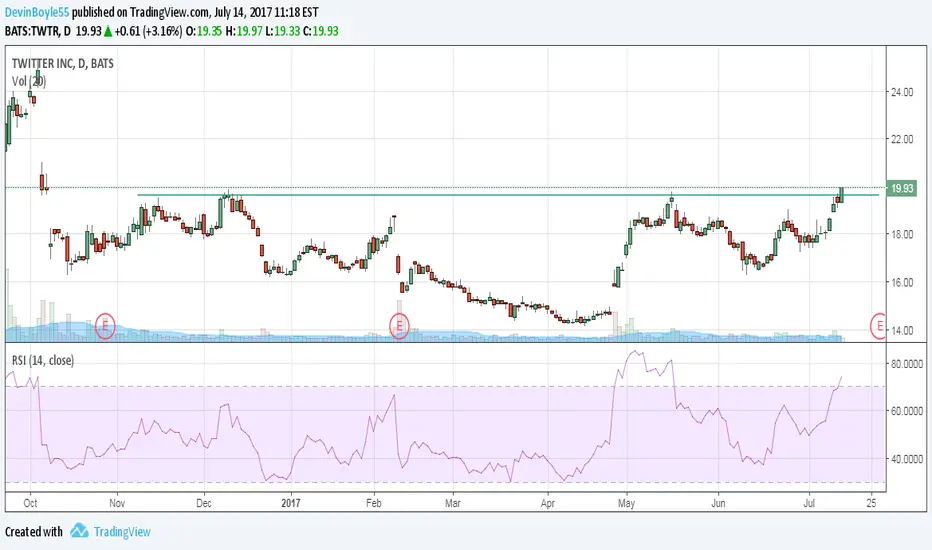Viewport: 932px width, 550px height.
Task: Click the earnings marker near November
Action: [x=105, y=326]
